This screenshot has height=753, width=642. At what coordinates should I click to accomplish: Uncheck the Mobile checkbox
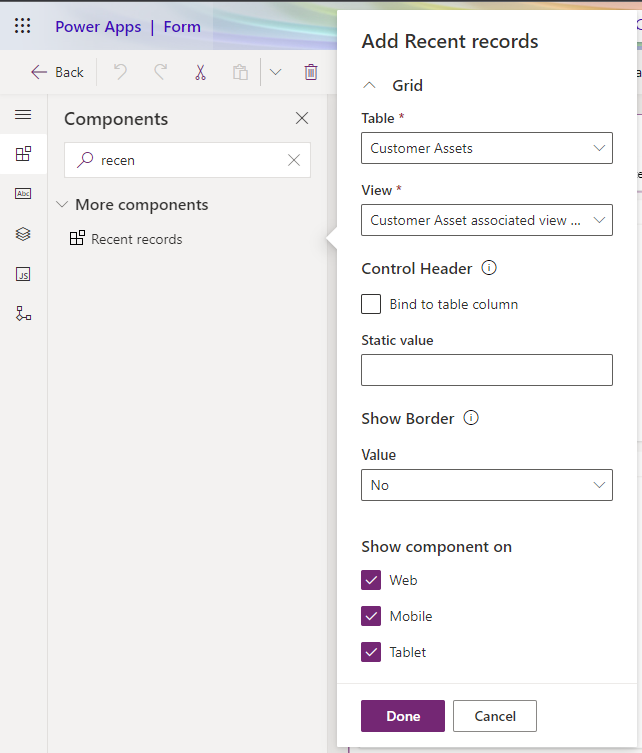coord(371,616)
